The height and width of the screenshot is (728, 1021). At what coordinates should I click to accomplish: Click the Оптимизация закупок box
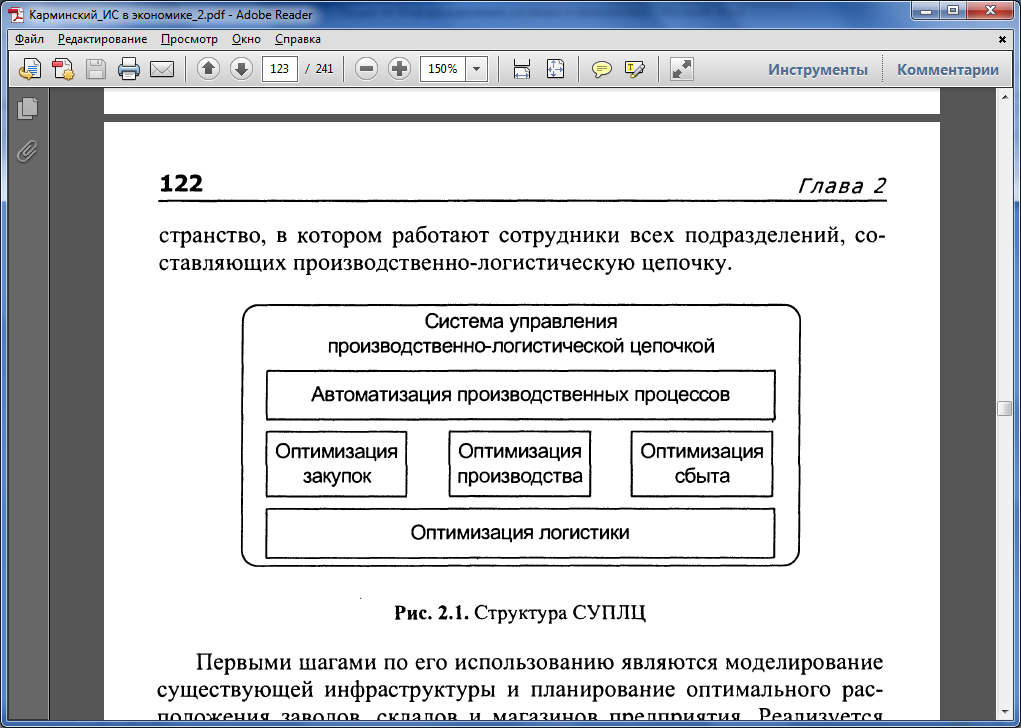336,464
